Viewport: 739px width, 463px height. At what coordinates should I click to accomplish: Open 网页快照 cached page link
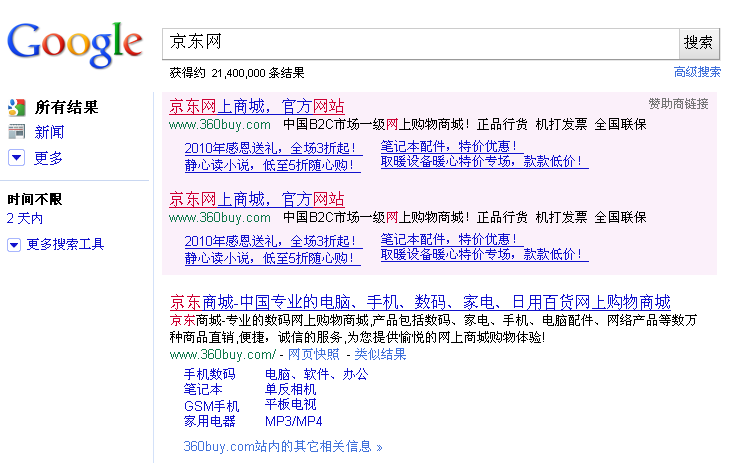pos(313,354)
